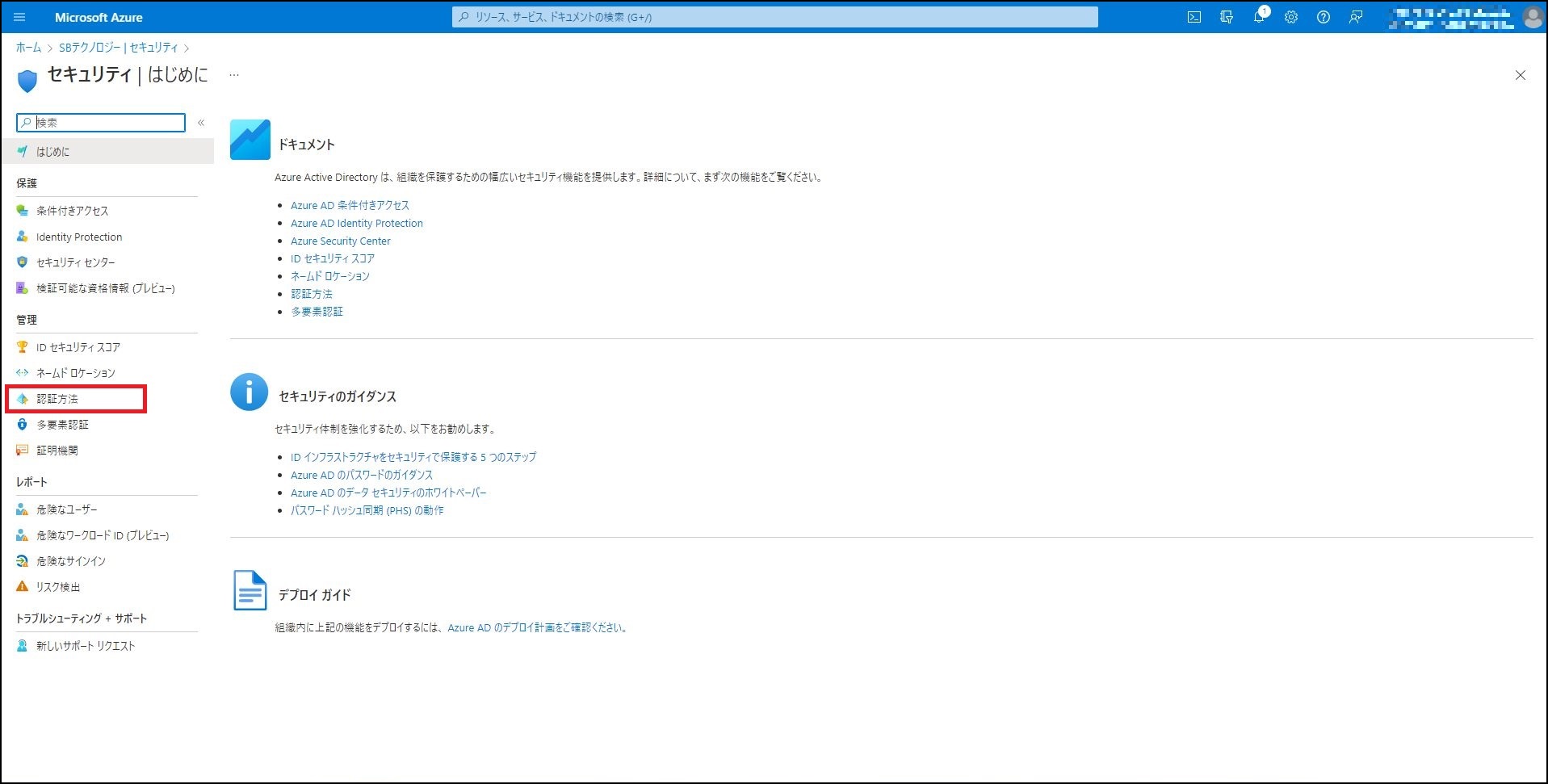Click the ホーム breadcrumb link
Viewport: 1548px width, 784px height.
(x=28, y=48)
